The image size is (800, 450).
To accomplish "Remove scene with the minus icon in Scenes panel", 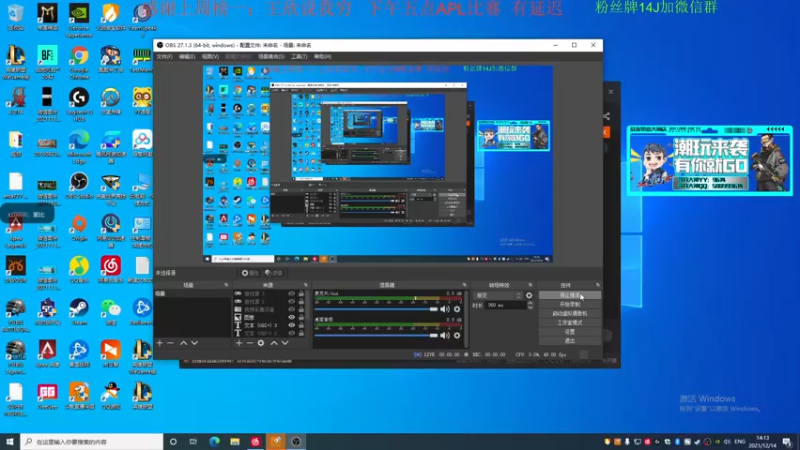I will (170, 343).
